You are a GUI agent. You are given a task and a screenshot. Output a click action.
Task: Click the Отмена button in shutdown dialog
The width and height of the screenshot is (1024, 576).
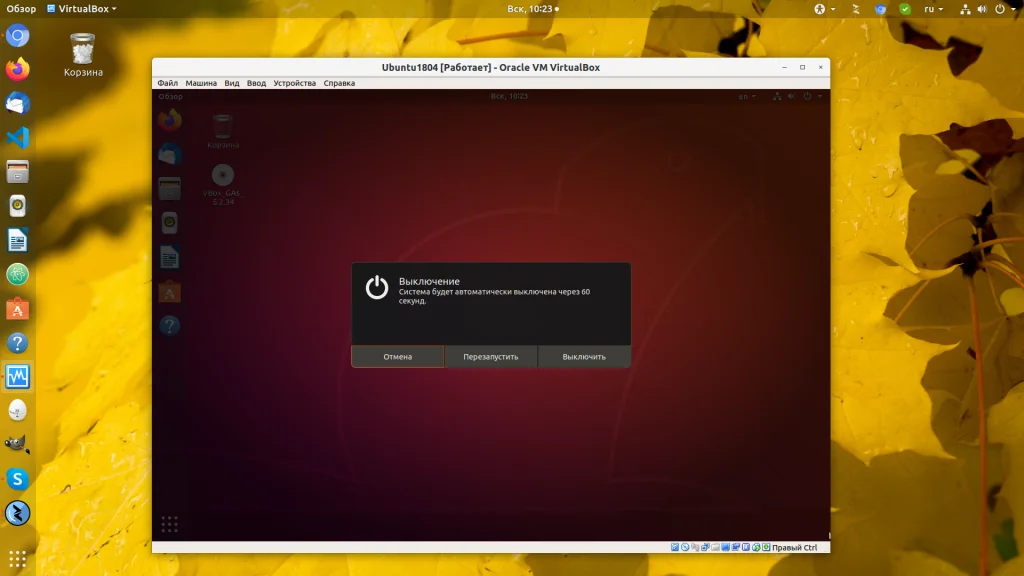coord(398,357)
